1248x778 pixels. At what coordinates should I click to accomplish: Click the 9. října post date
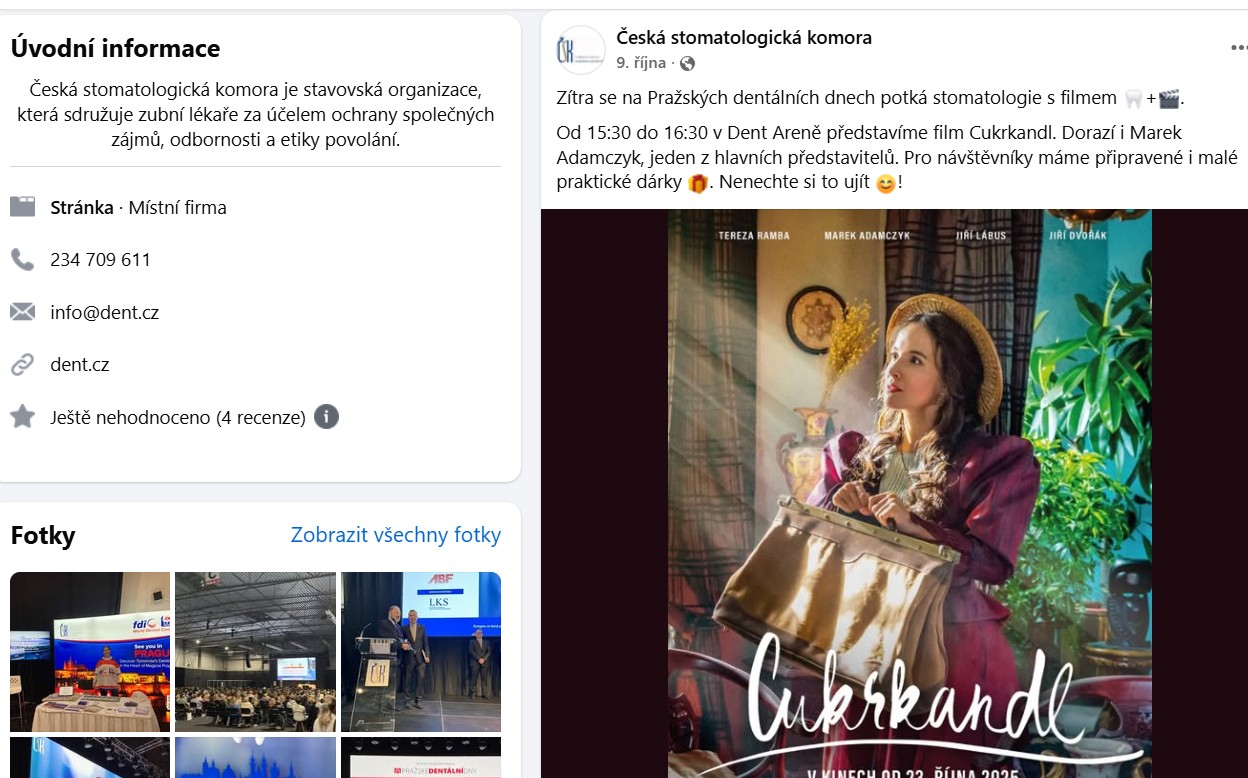641,63
